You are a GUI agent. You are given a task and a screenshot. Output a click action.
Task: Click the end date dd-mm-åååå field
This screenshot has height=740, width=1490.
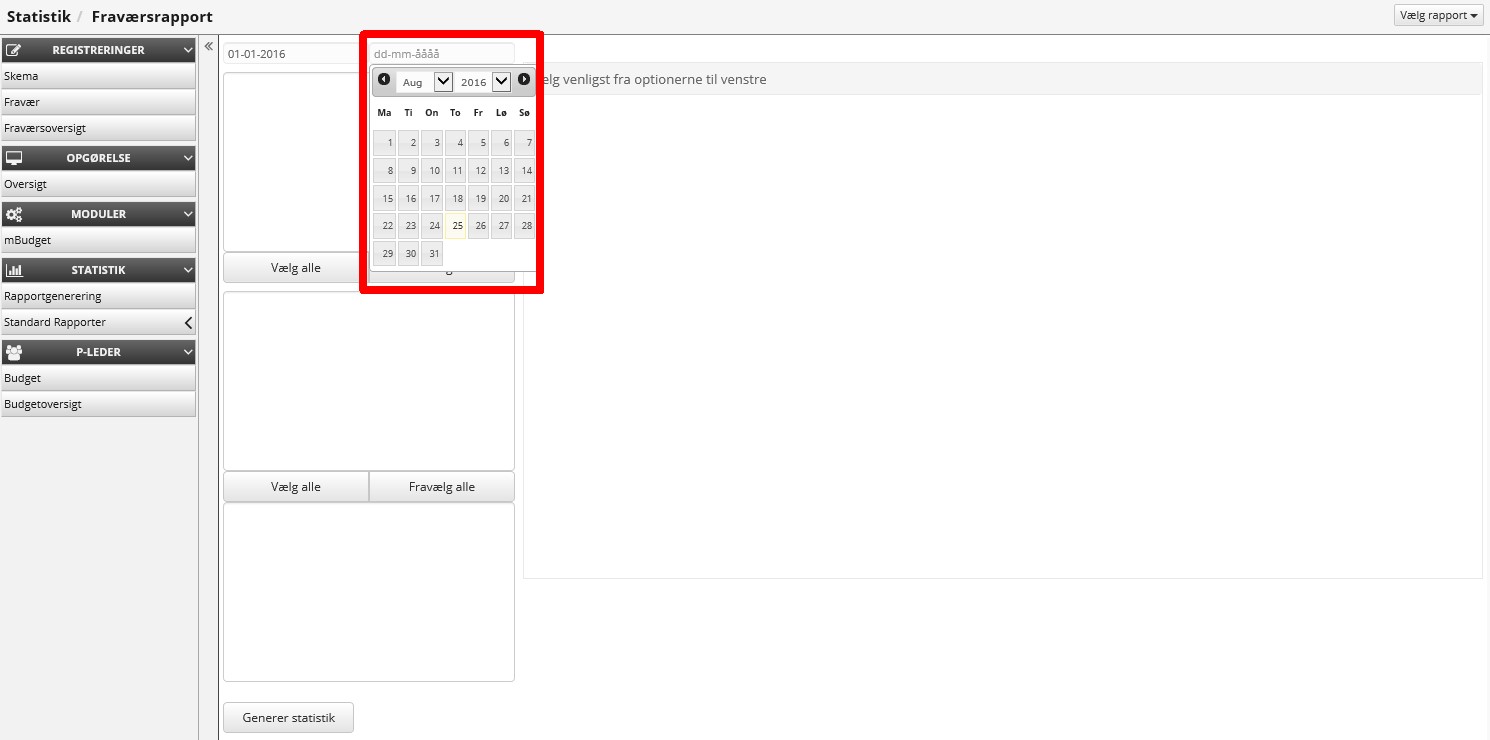(441, 54)
